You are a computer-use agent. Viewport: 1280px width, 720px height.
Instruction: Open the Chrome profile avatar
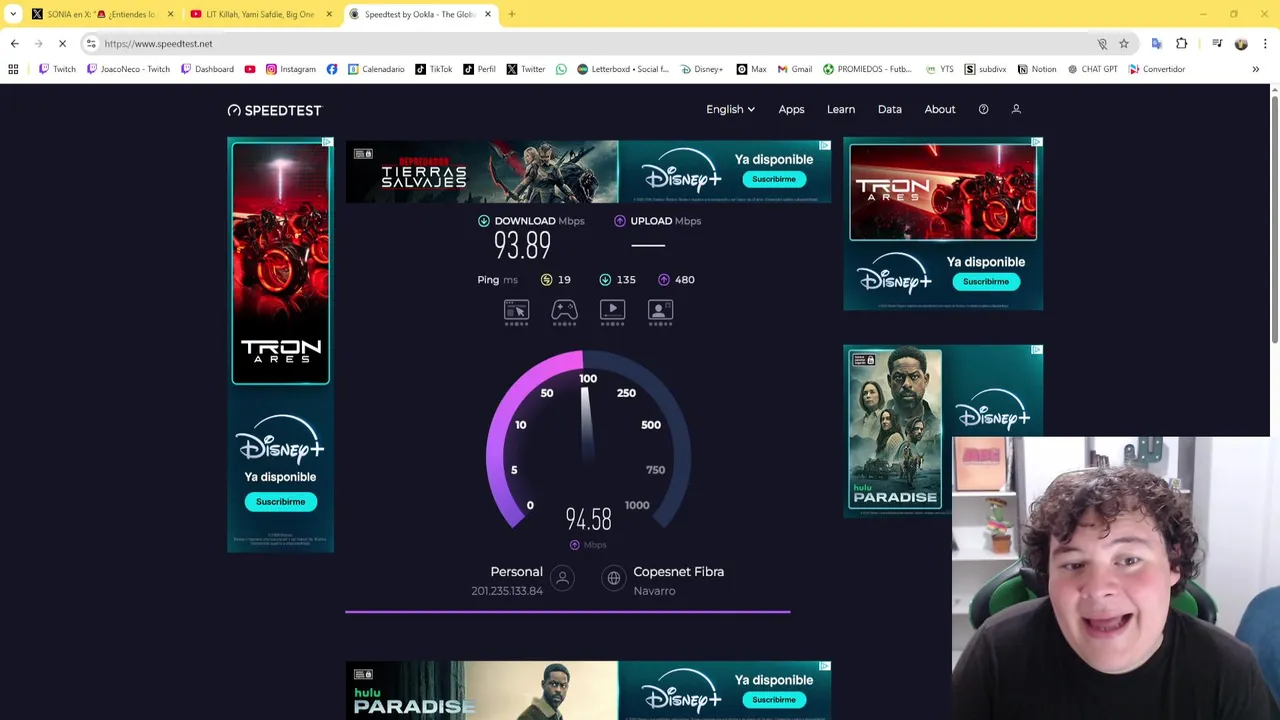click(x=1241, y=44)
